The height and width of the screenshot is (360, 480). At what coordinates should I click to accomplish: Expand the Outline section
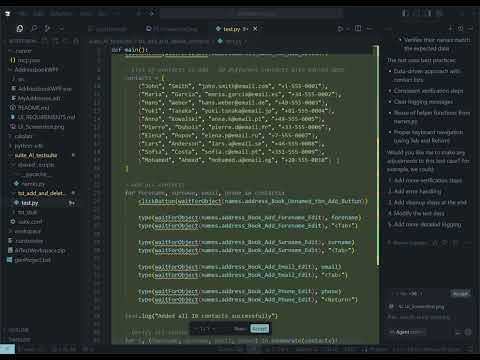pyautogui.click(x=18, y=330)
